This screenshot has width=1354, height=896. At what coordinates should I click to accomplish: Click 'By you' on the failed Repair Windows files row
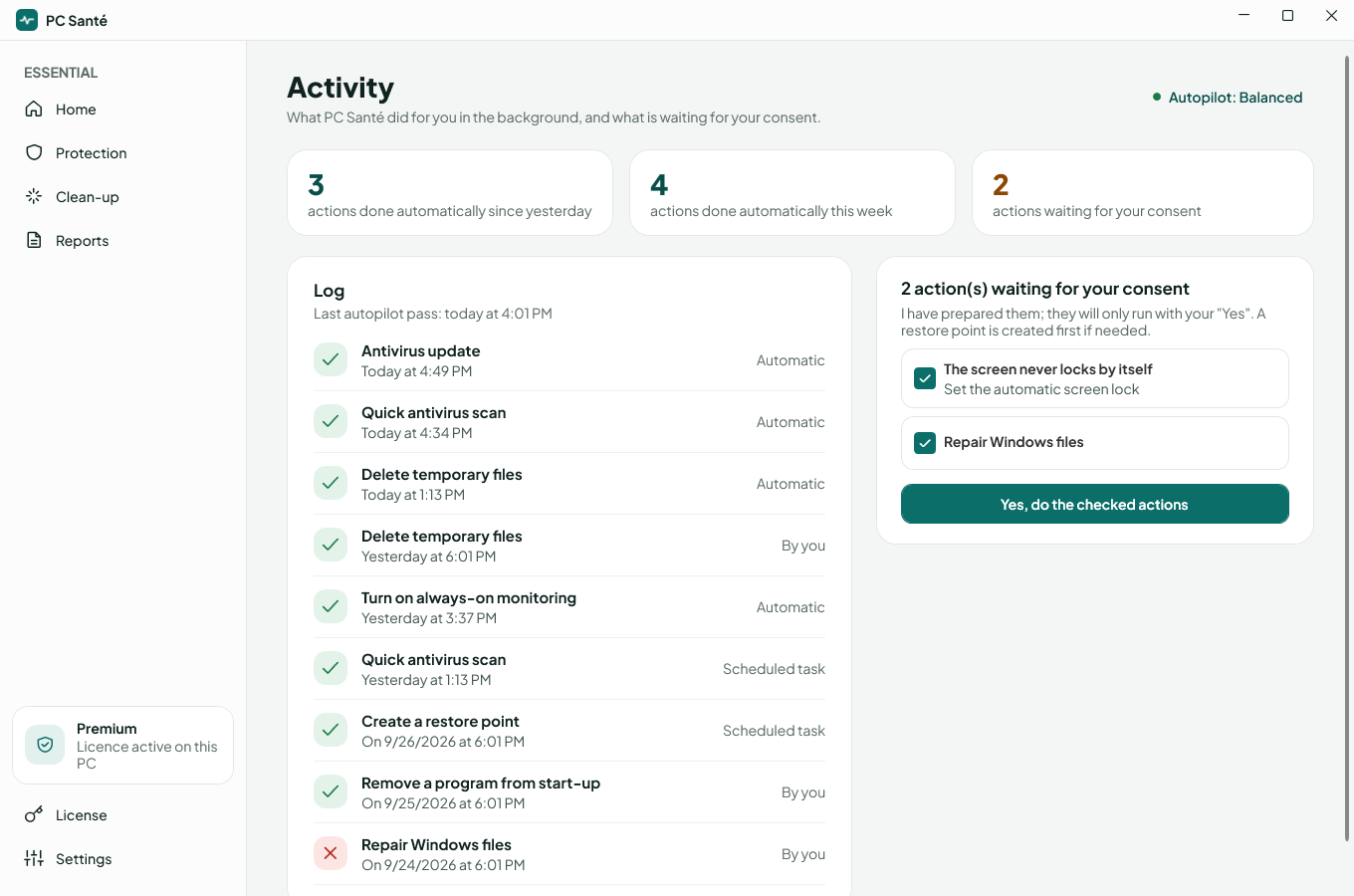point(803,854)
